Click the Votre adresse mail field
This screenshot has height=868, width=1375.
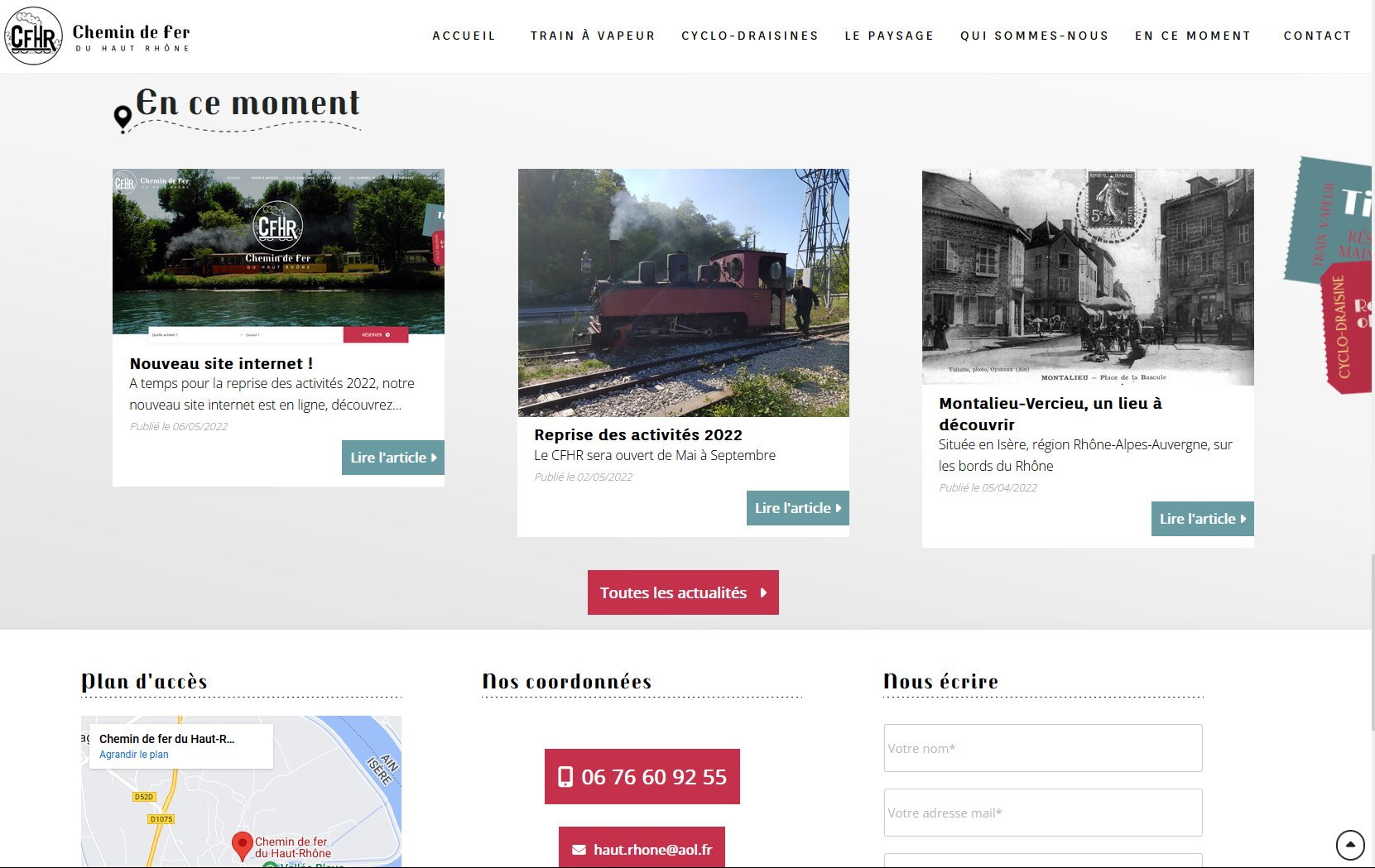click(1042, 813)
